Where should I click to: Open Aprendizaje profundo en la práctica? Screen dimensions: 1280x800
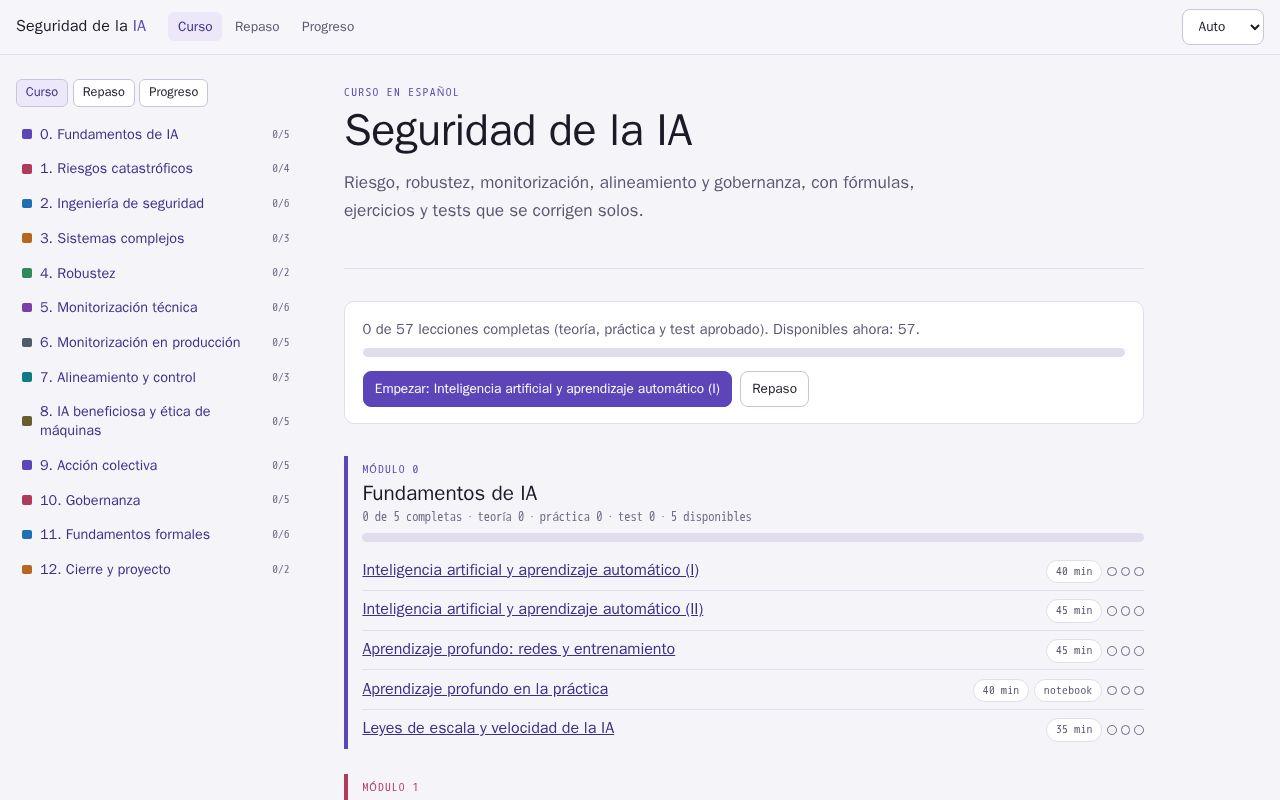tap(485, 689)
